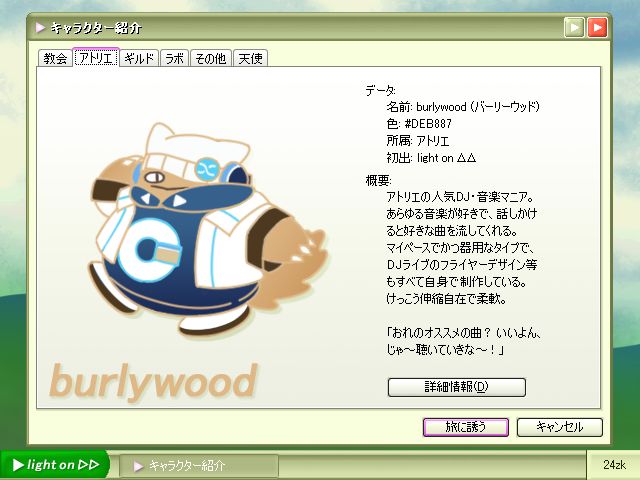The image size is (640, 480).
Task: Select the アトリエ tab
Action: [96, 57]
